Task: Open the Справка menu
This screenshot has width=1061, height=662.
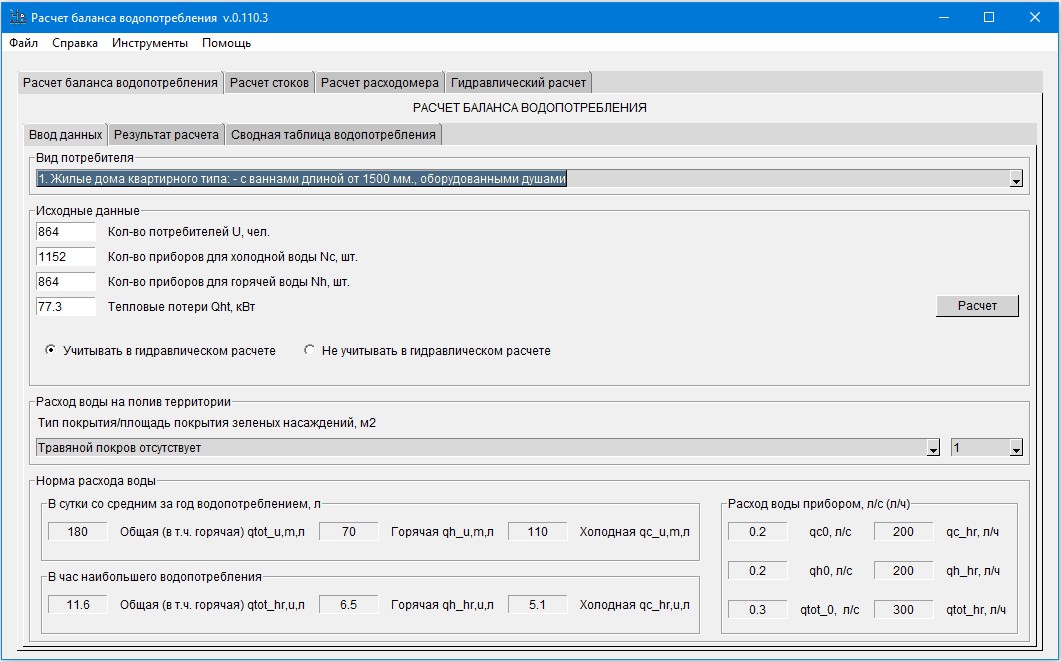Action: 75,43
